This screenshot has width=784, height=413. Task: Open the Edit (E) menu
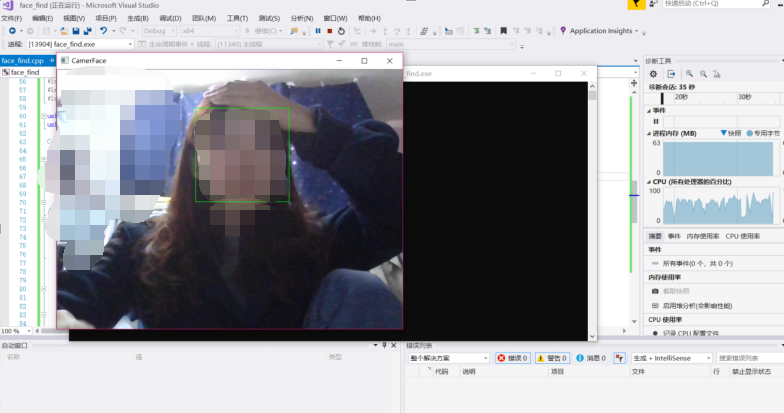pyautogui.click(x=42, y=18)
